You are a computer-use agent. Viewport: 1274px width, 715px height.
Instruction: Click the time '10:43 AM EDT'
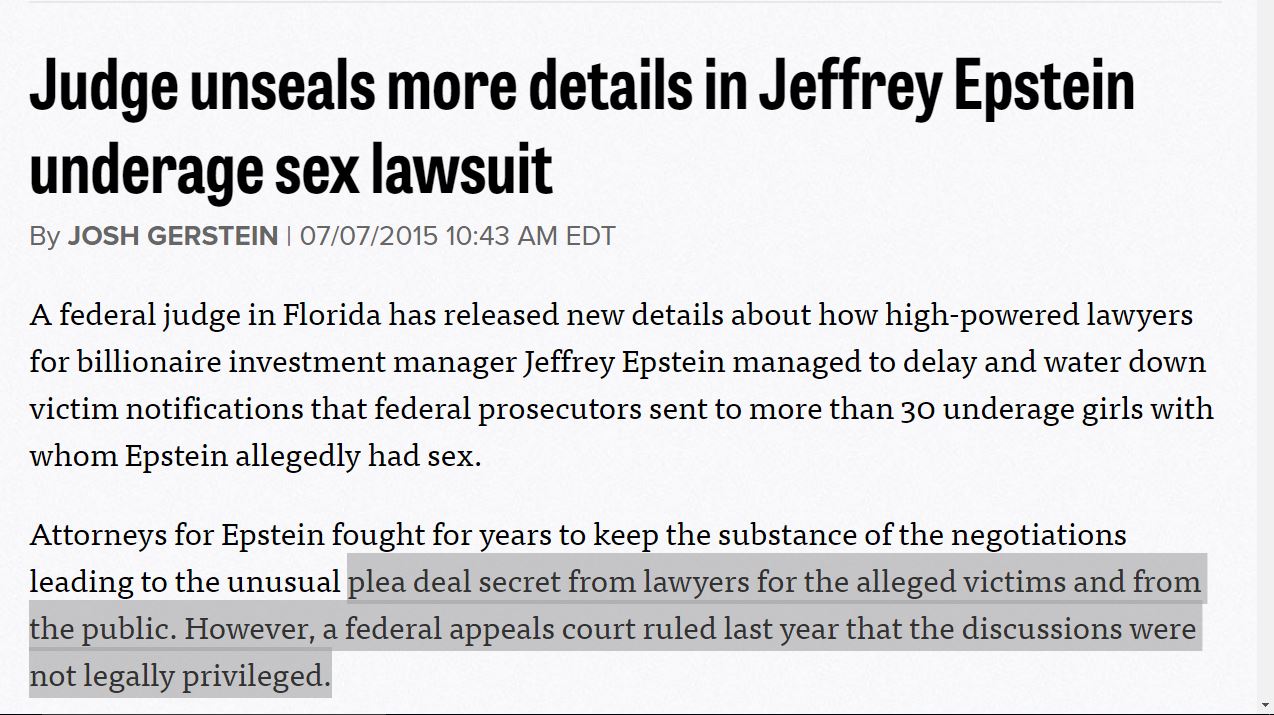530,236
